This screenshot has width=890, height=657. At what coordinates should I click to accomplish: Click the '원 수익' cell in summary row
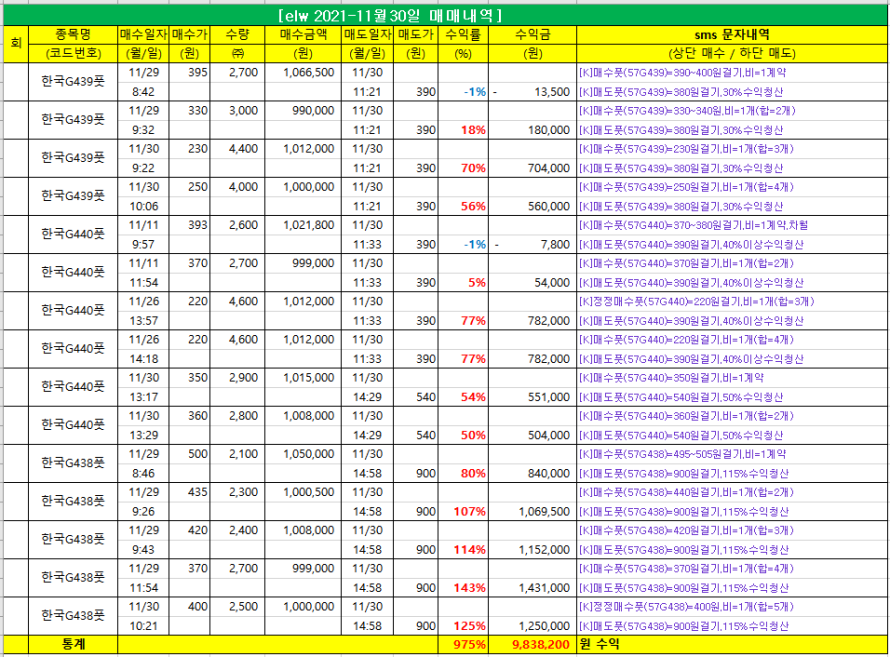coord(598,645)
